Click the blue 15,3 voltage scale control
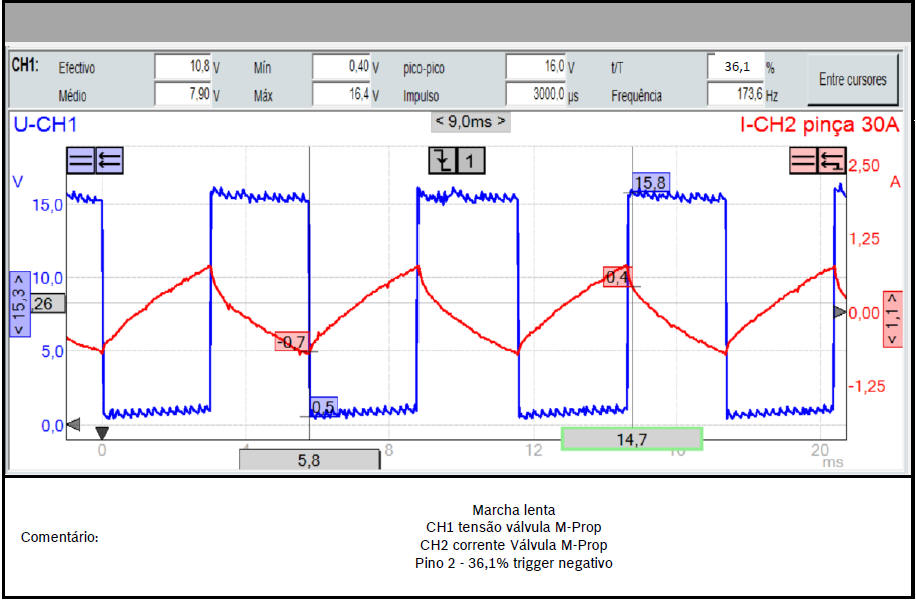Screen dimensions: 916x600 tap(17, 305)
